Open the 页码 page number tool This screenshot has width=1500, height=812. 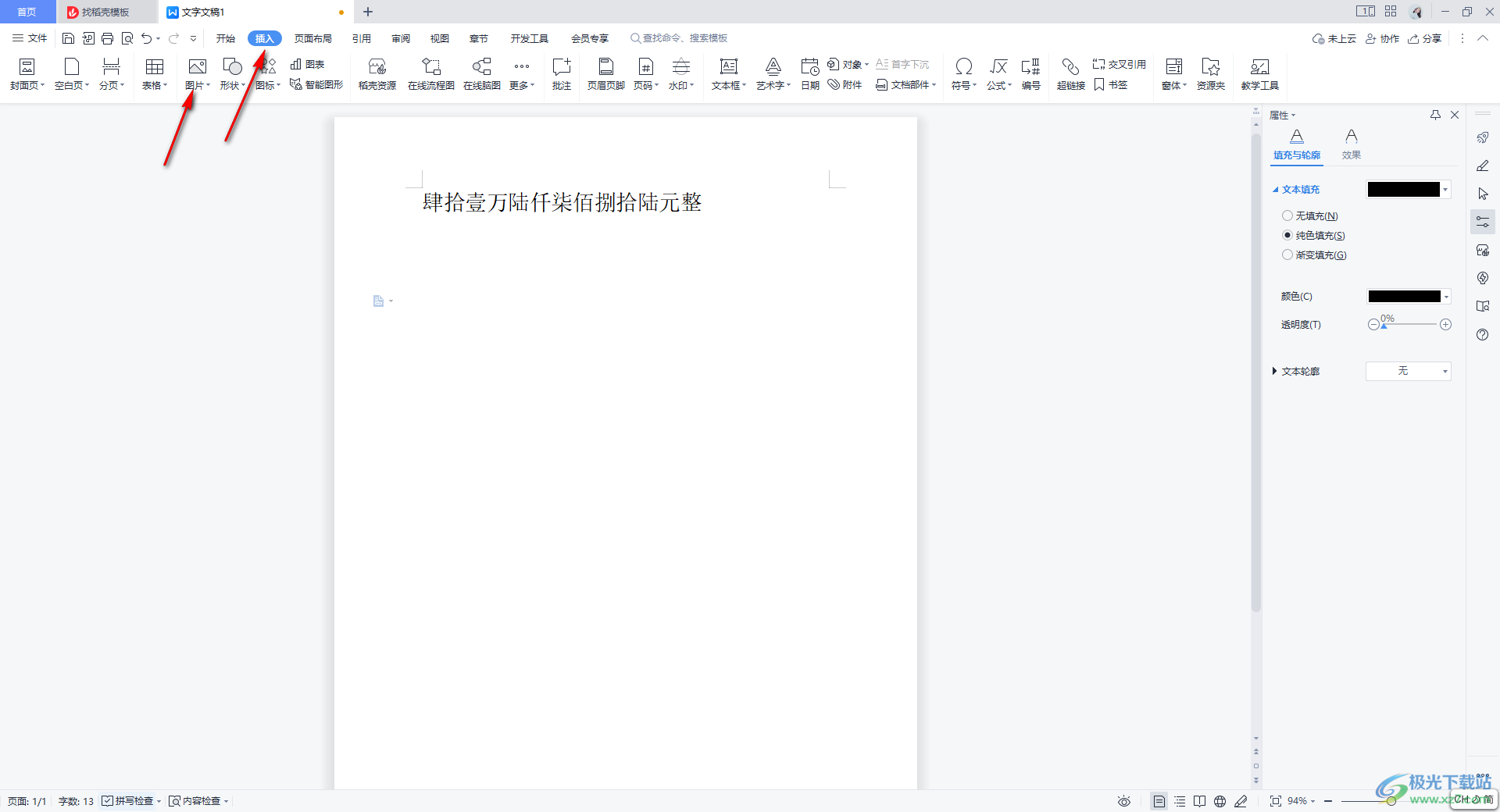tap(646, 74)
